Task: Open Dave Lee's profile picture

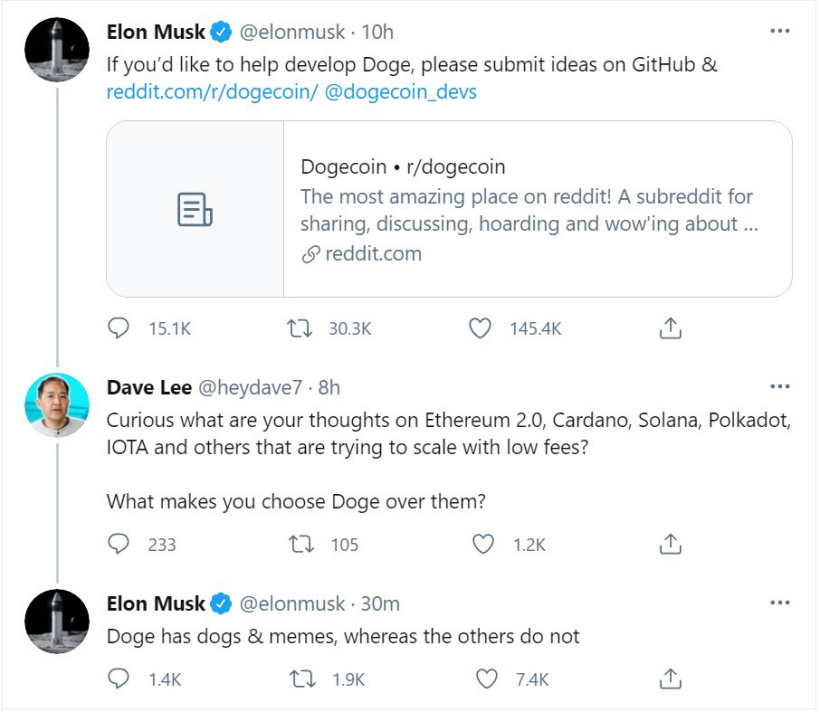Action: click(55, 405)
